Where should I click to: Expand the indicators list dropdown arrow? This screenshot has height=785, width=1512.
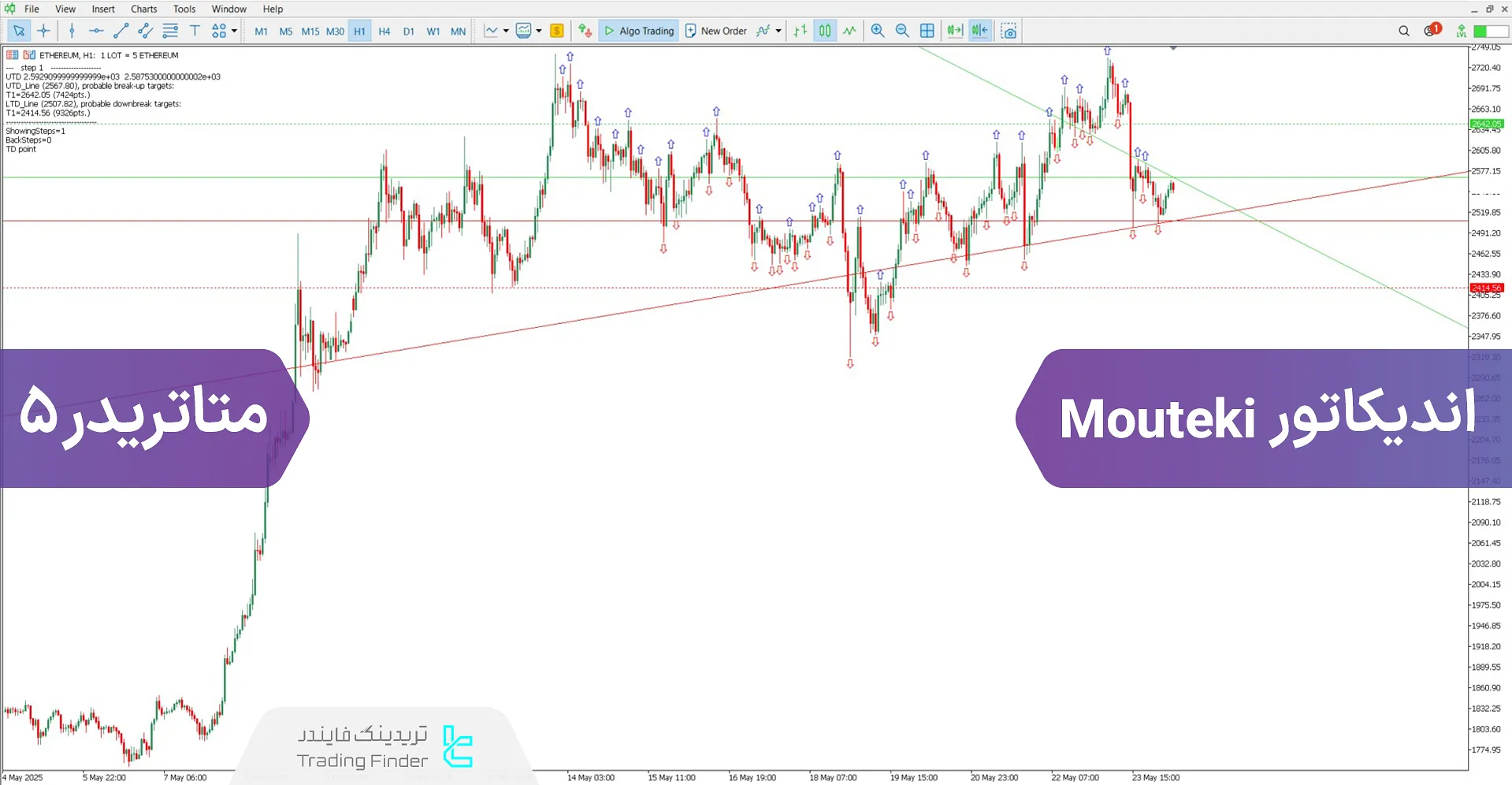(778, 31)
